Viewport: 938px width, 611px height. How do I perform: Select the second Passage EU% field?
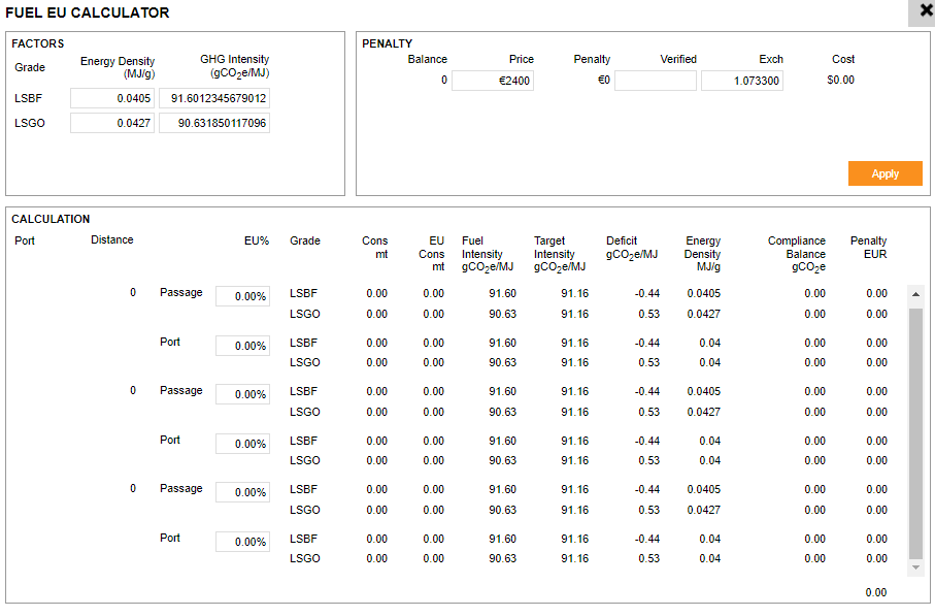pyautogui.click(x=242, y=395)
